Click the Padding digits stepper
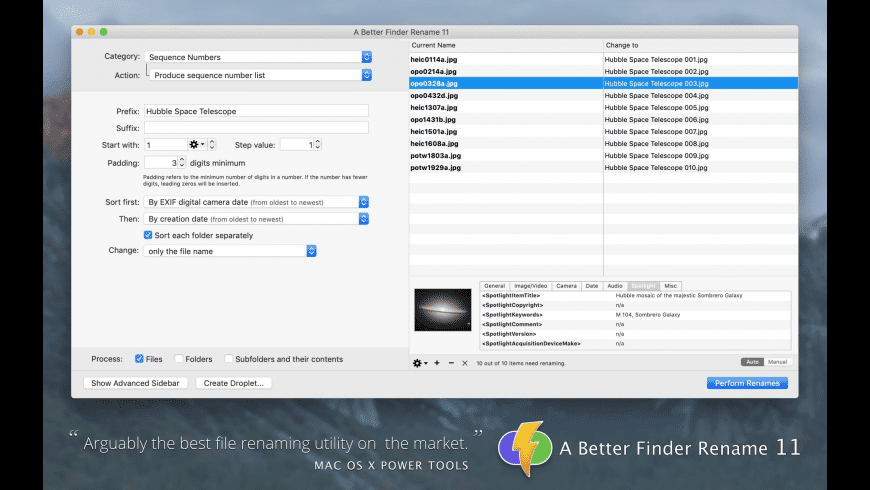 click(x=182, y=163)
